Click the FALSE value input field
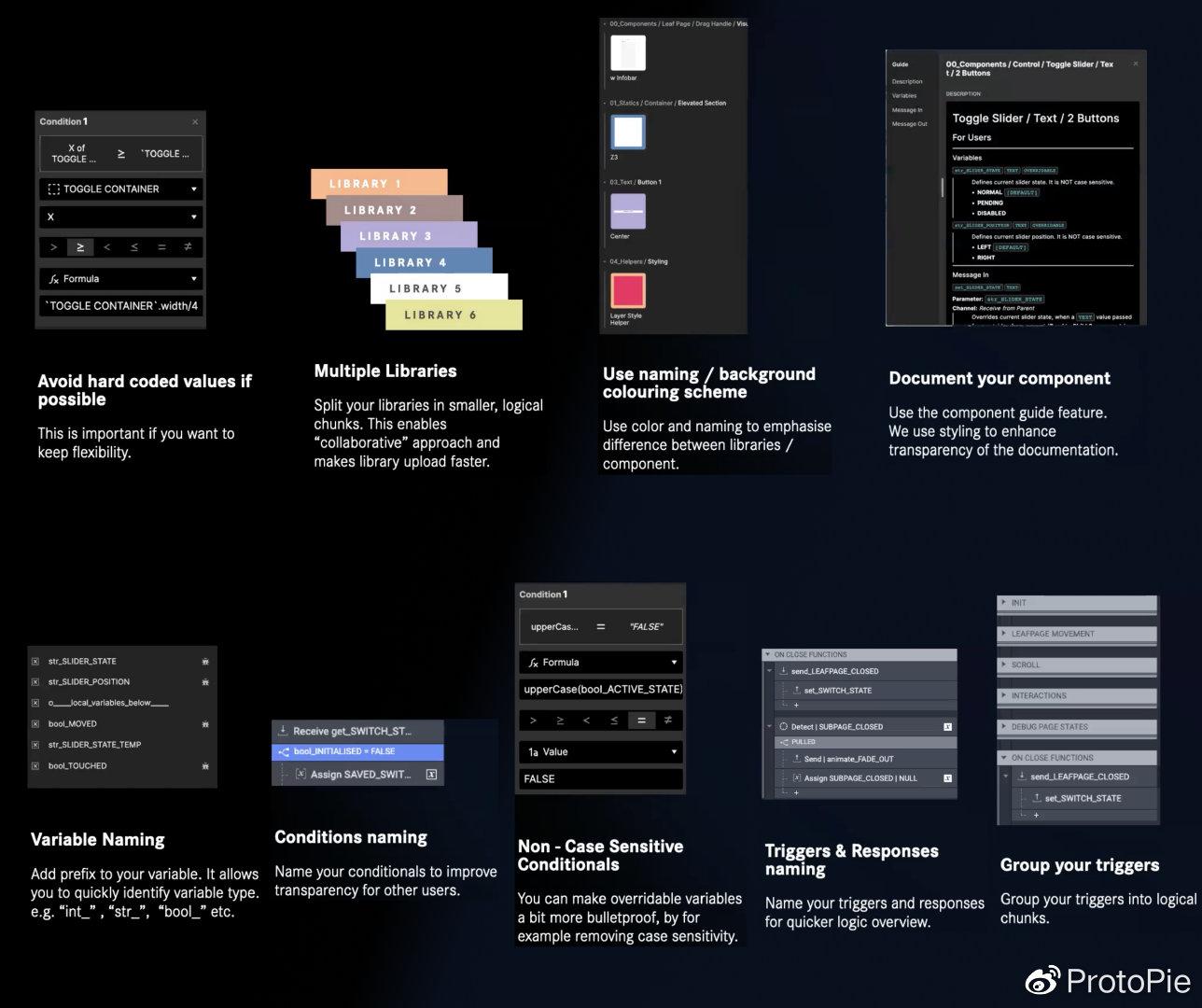 tap(601, 779)
